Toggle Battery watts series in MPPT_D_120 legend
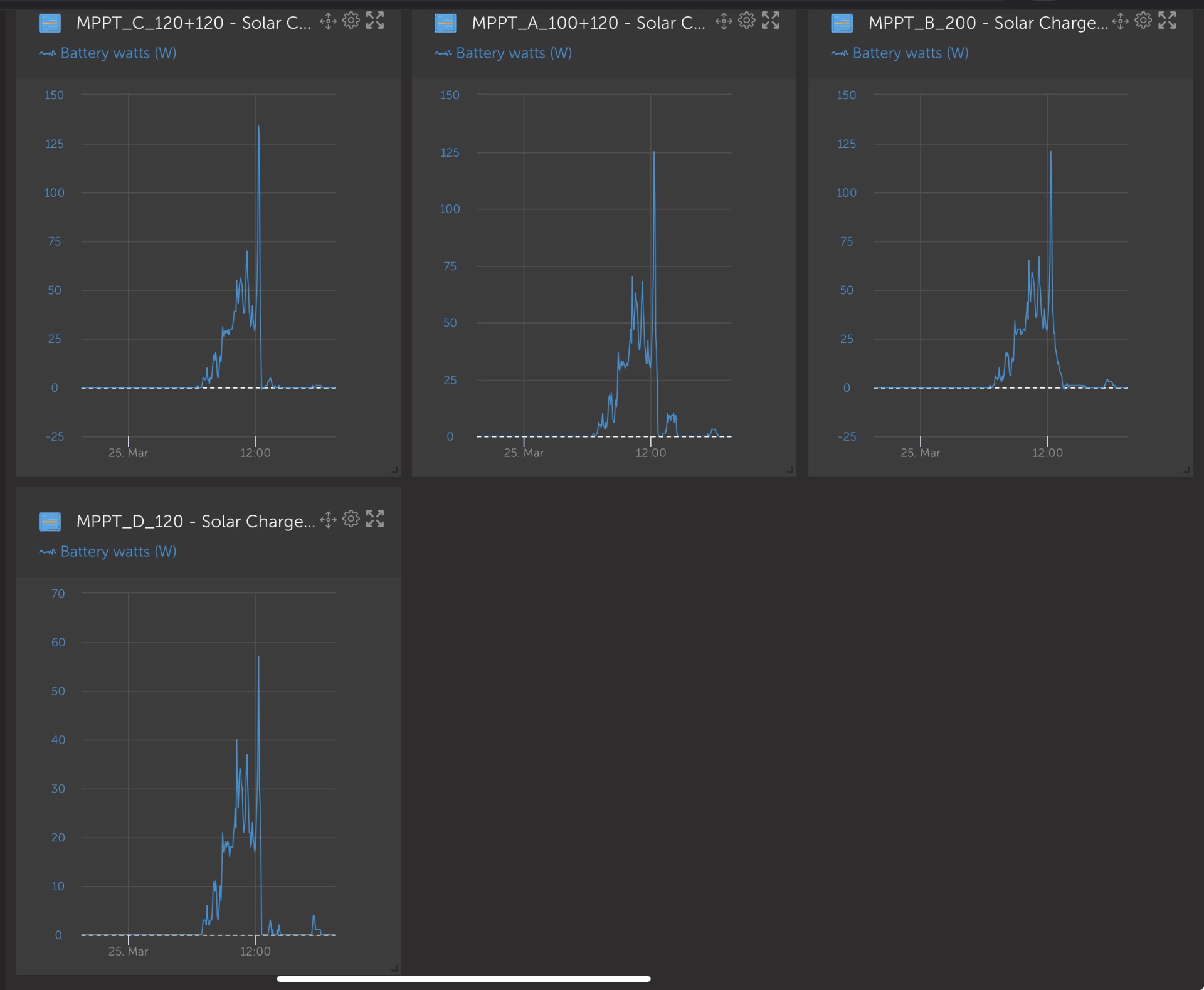1204x990 pixels. click(108, 552)
